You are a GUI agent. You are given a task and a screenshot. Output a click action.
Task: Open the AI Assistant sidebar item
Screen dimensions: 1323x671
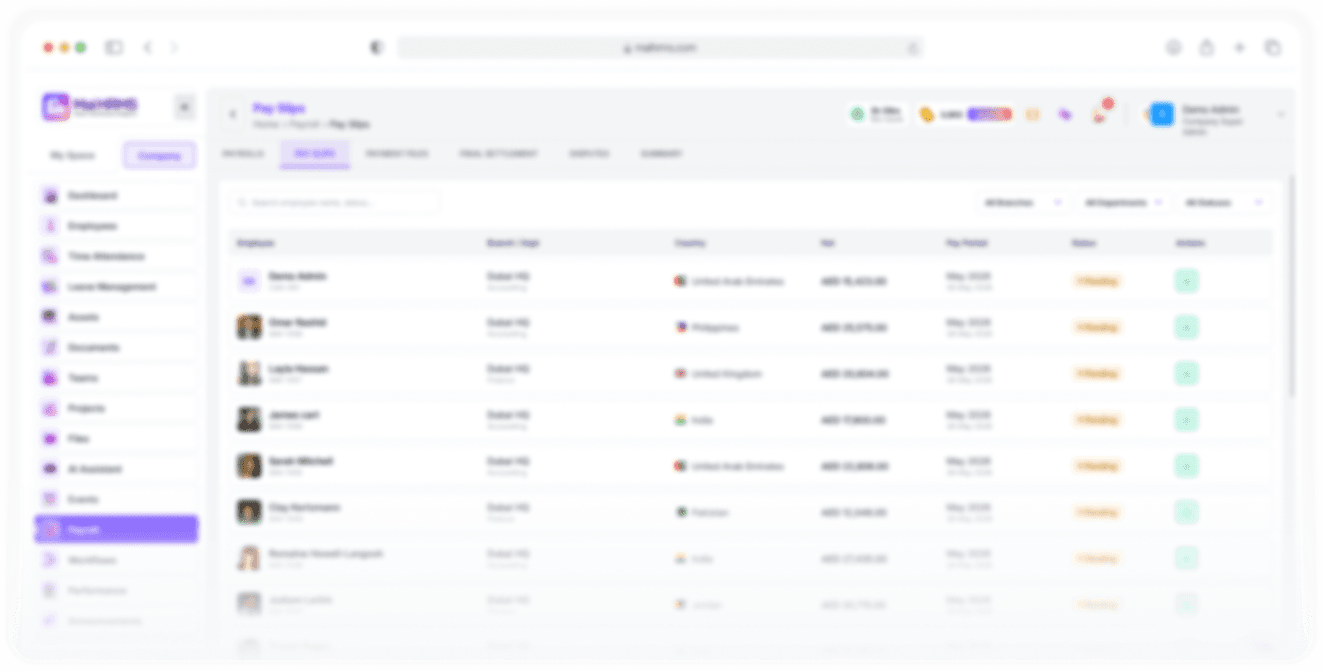coord(116,469)
